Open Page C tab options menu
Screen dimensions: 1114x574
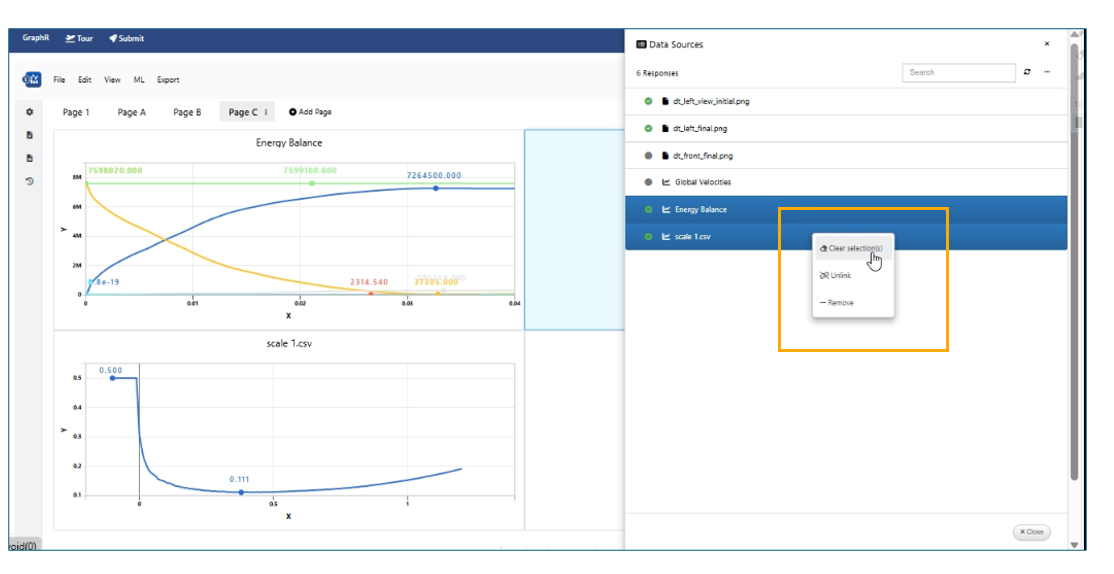pos(266,112)
